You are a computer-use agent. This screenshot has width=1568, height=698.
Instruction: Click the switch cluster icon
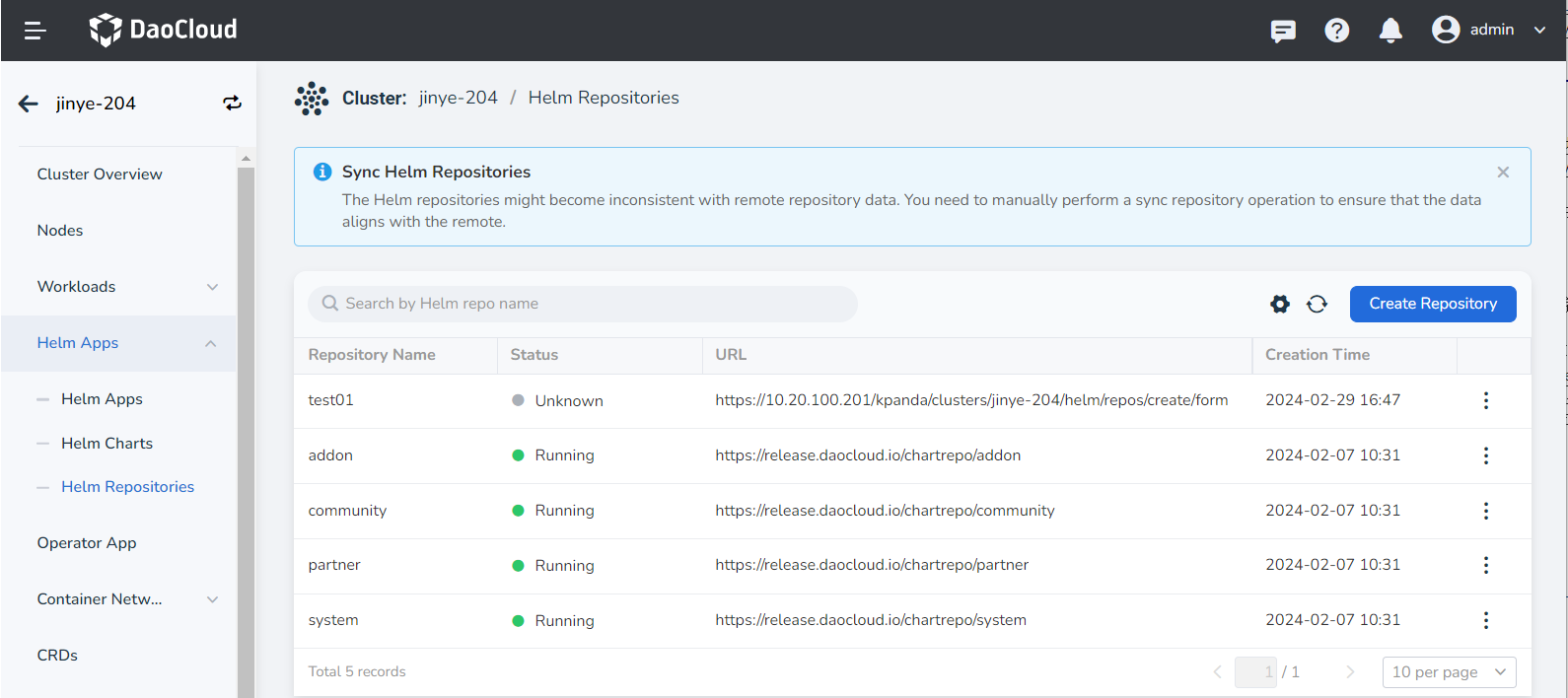tap(232, 104)
